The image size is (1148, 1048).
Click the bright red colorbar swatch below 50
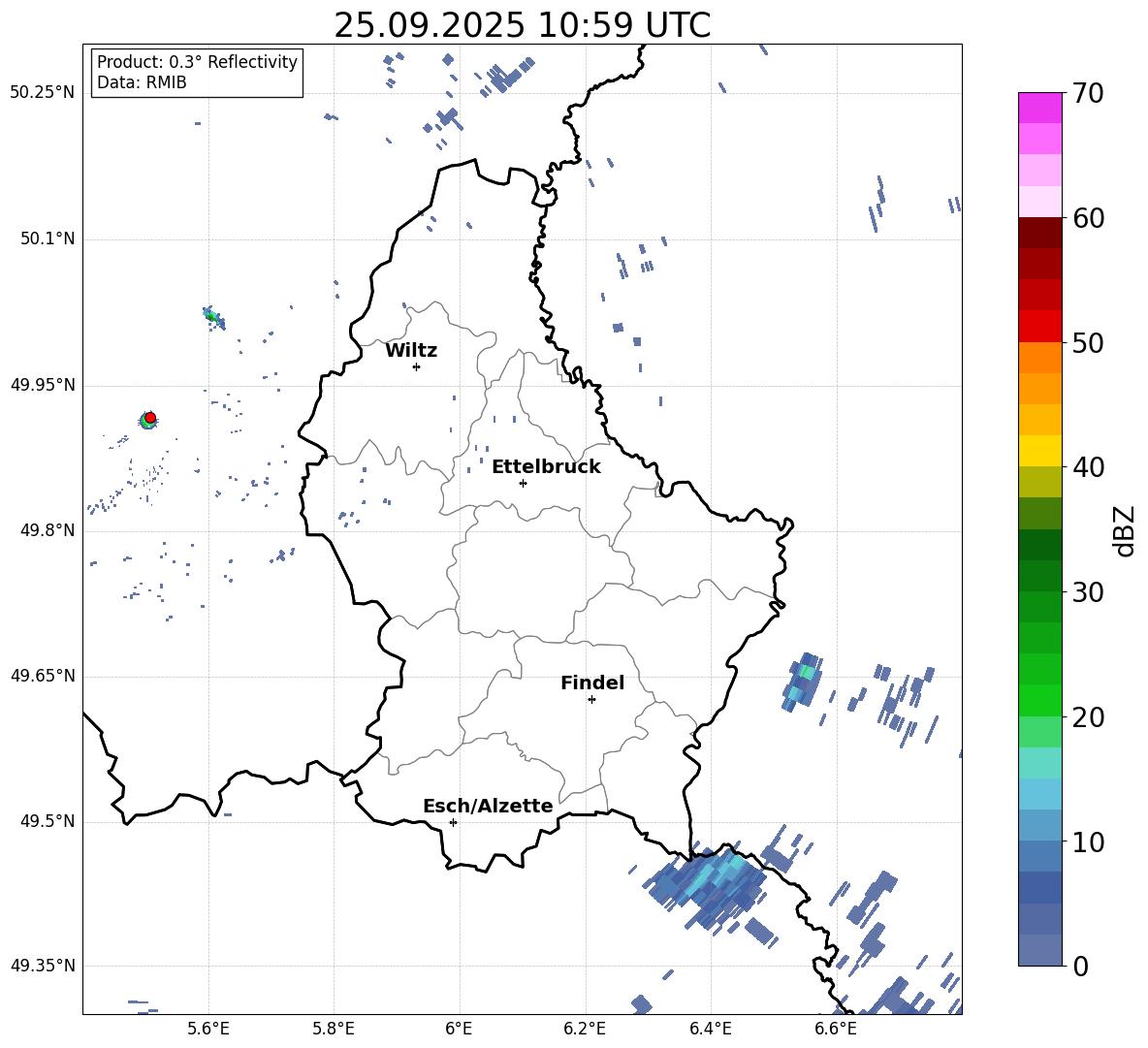[1039, 327]
